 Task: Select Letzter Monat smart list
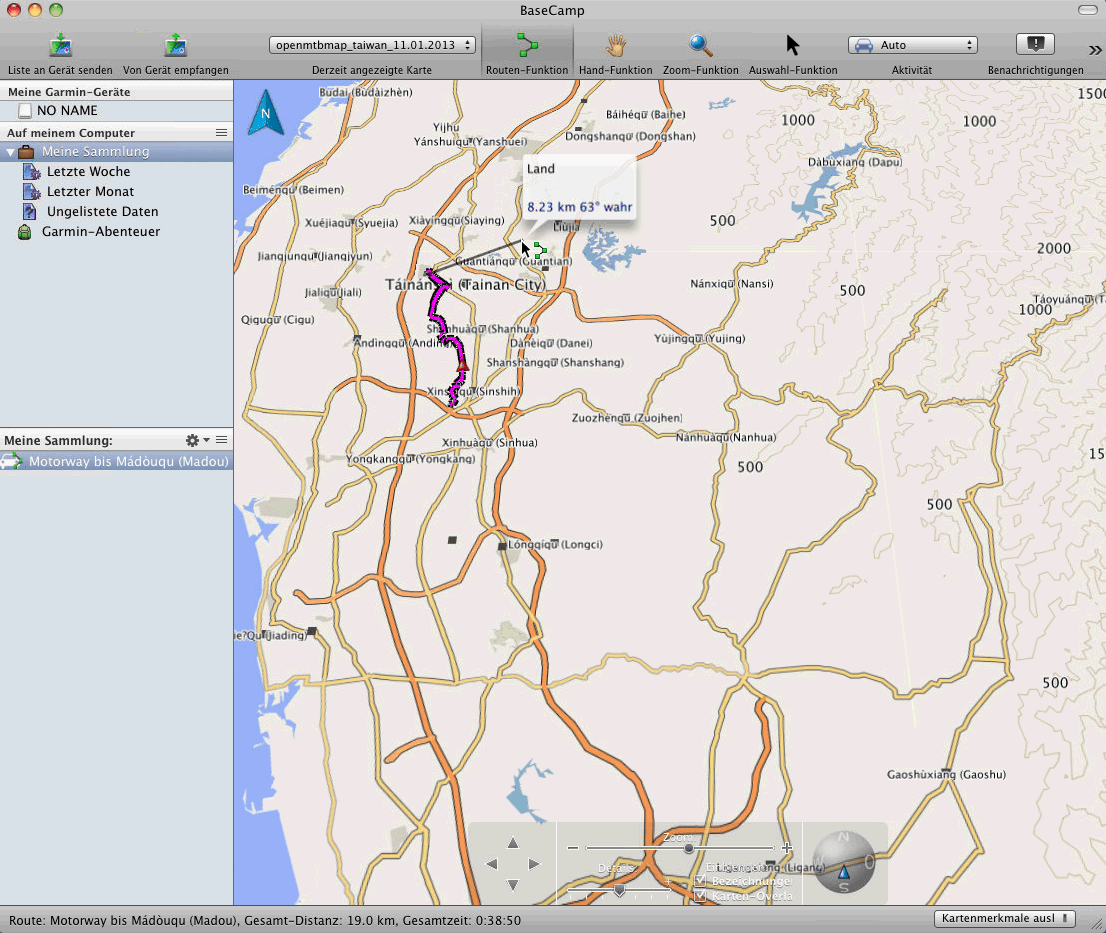pyautogui.click(x=90, y=192)
